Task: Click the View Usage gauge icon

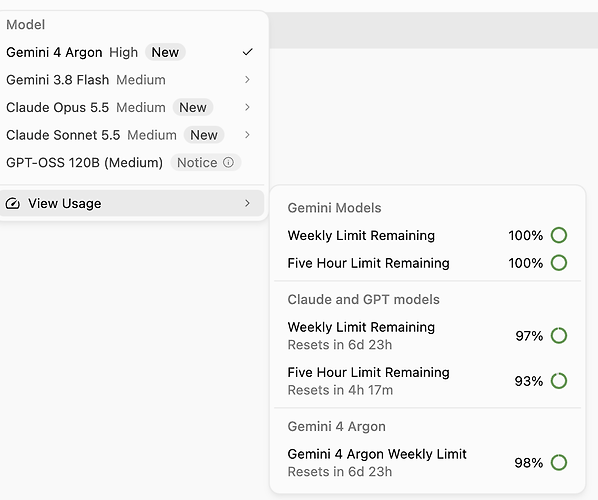Action: (x=13, y=203)
